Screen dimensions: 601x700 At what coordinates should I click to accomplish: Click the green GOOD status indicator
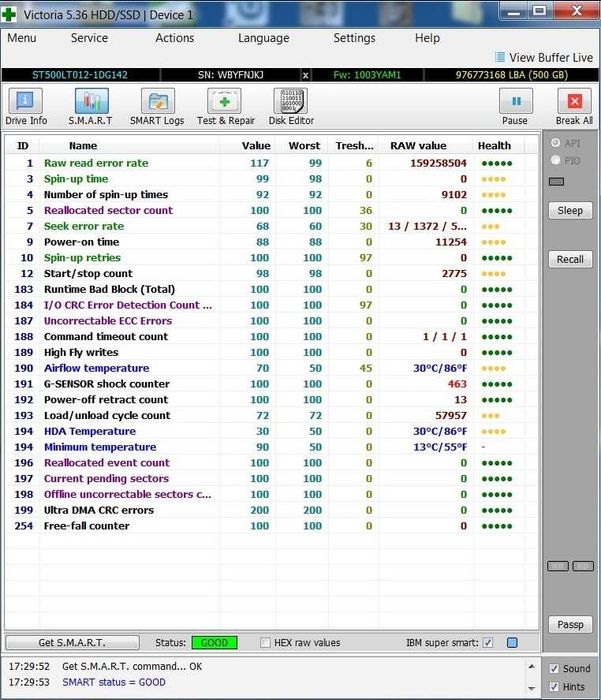(x=214, y=643)
